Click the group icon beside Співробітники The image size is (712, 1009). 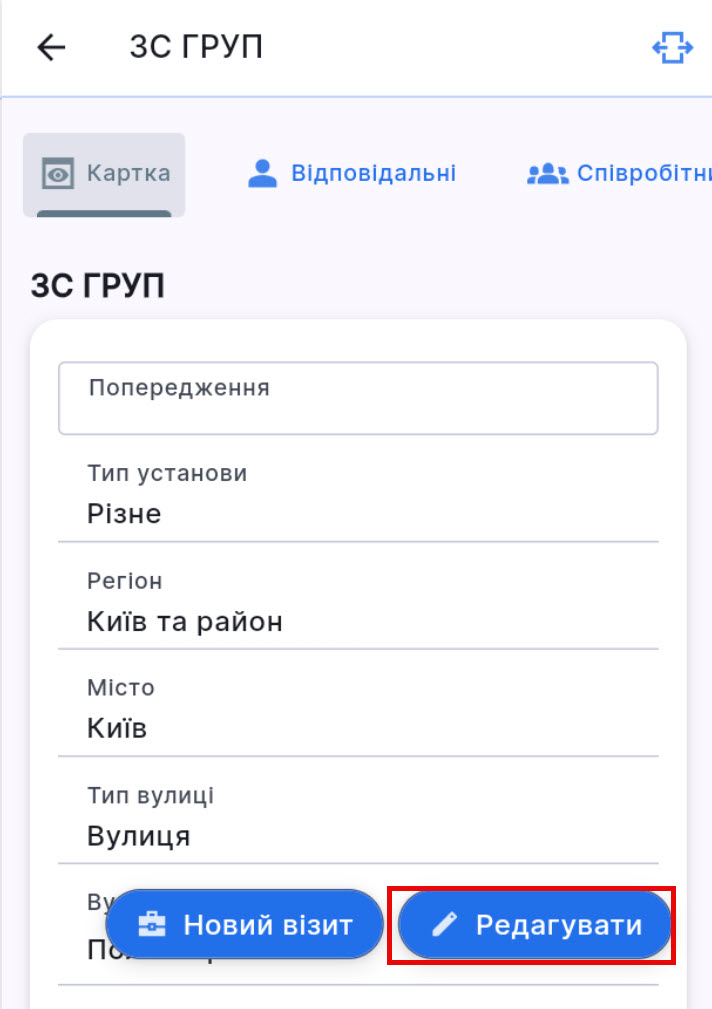[546, 174]
